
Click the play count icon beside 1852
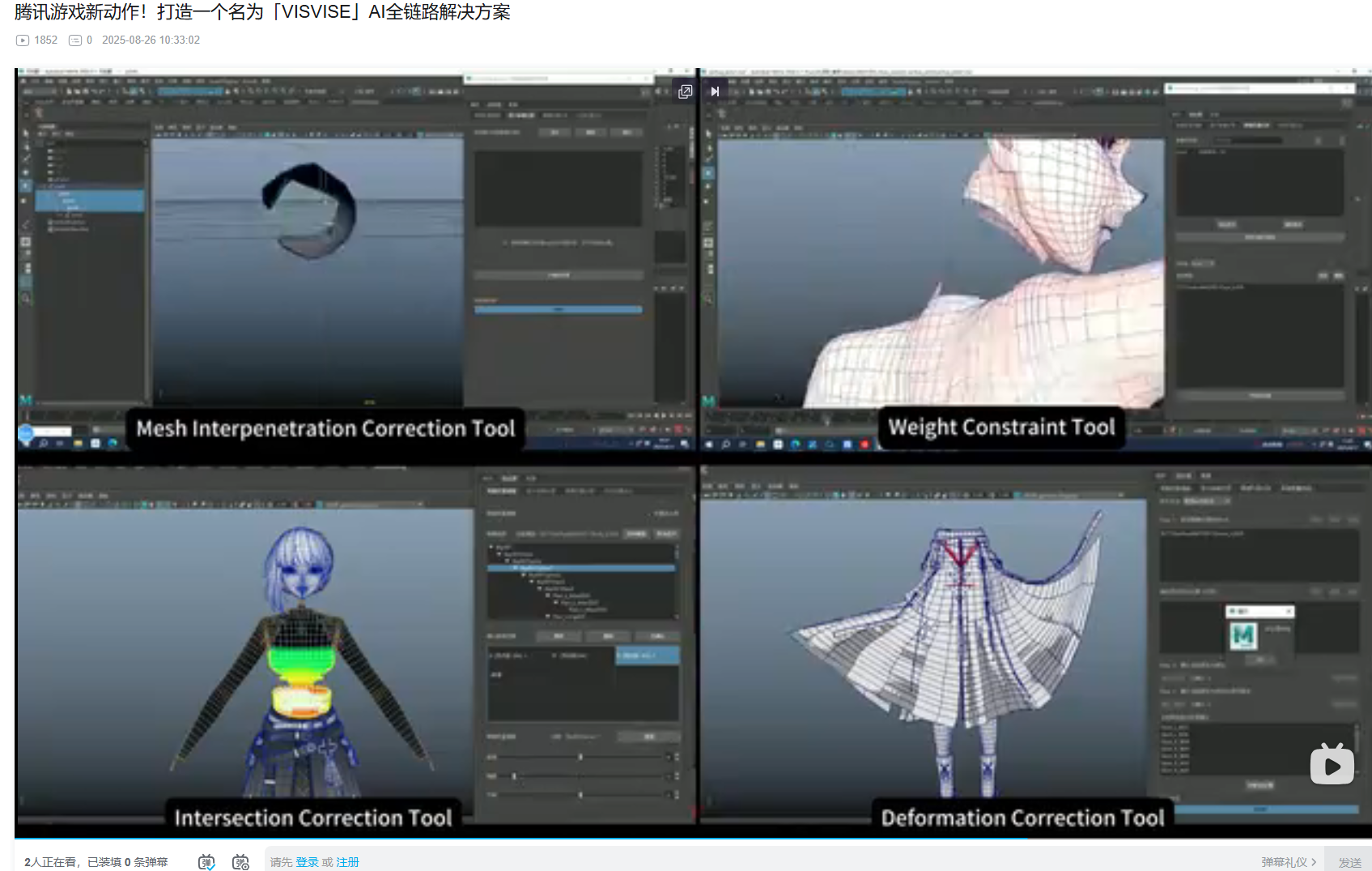point(23,40)
